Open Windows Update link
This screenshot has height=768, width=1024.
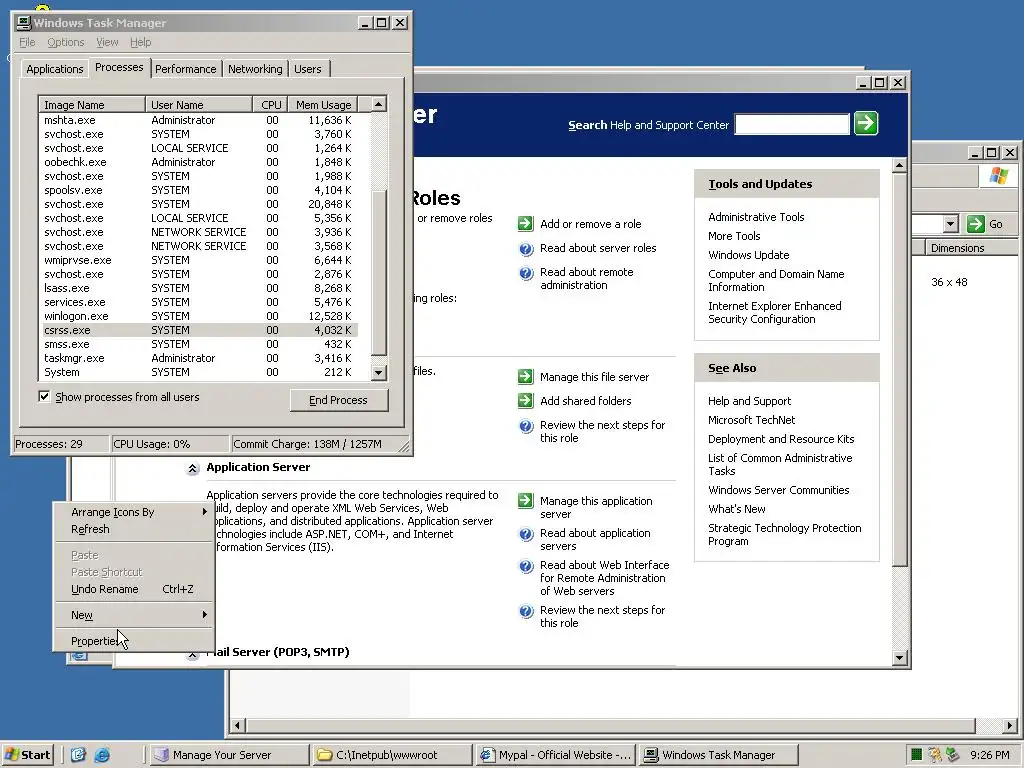748,255
